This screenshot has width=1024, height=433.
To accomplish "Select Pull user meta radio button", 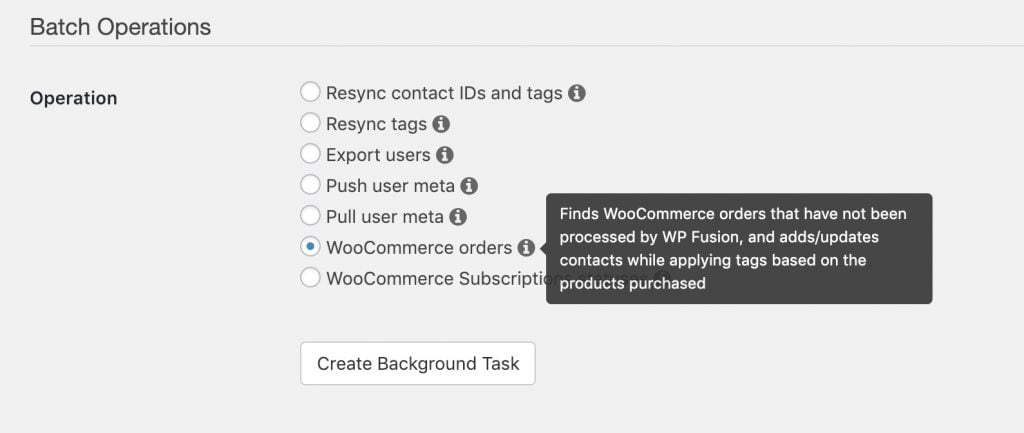I will click(310, 216).
